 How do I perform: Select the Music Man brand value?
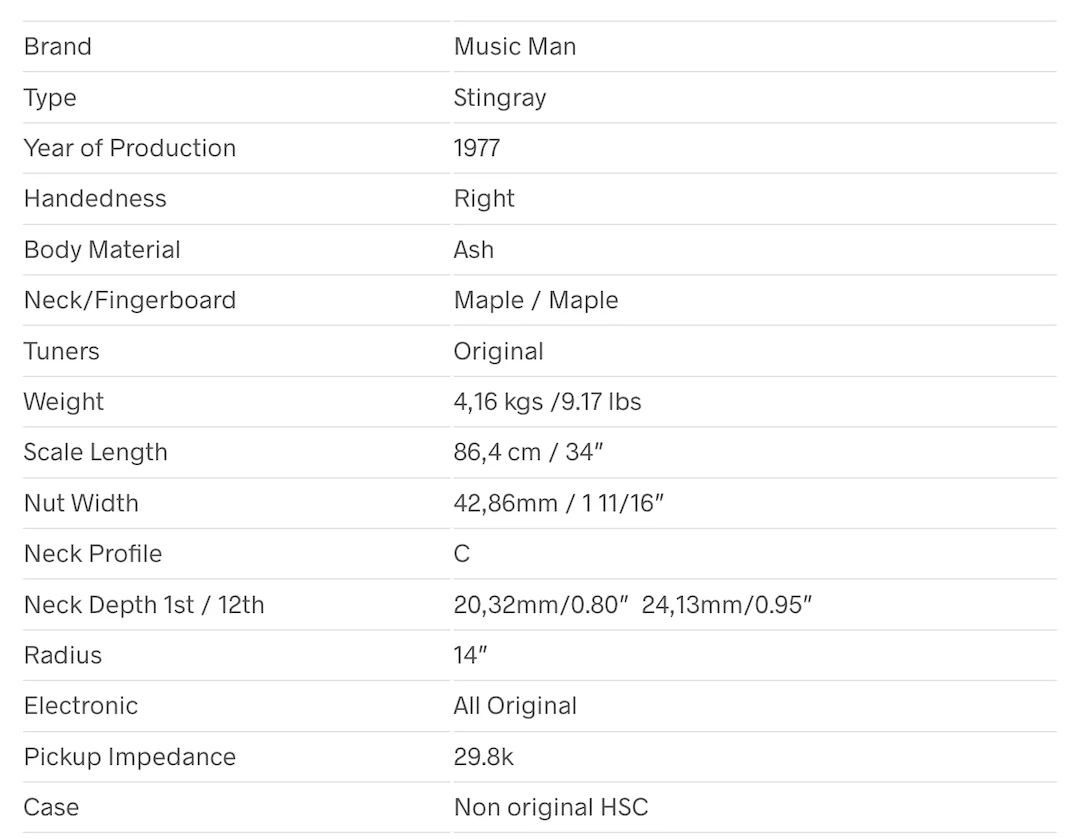[515, 47]
